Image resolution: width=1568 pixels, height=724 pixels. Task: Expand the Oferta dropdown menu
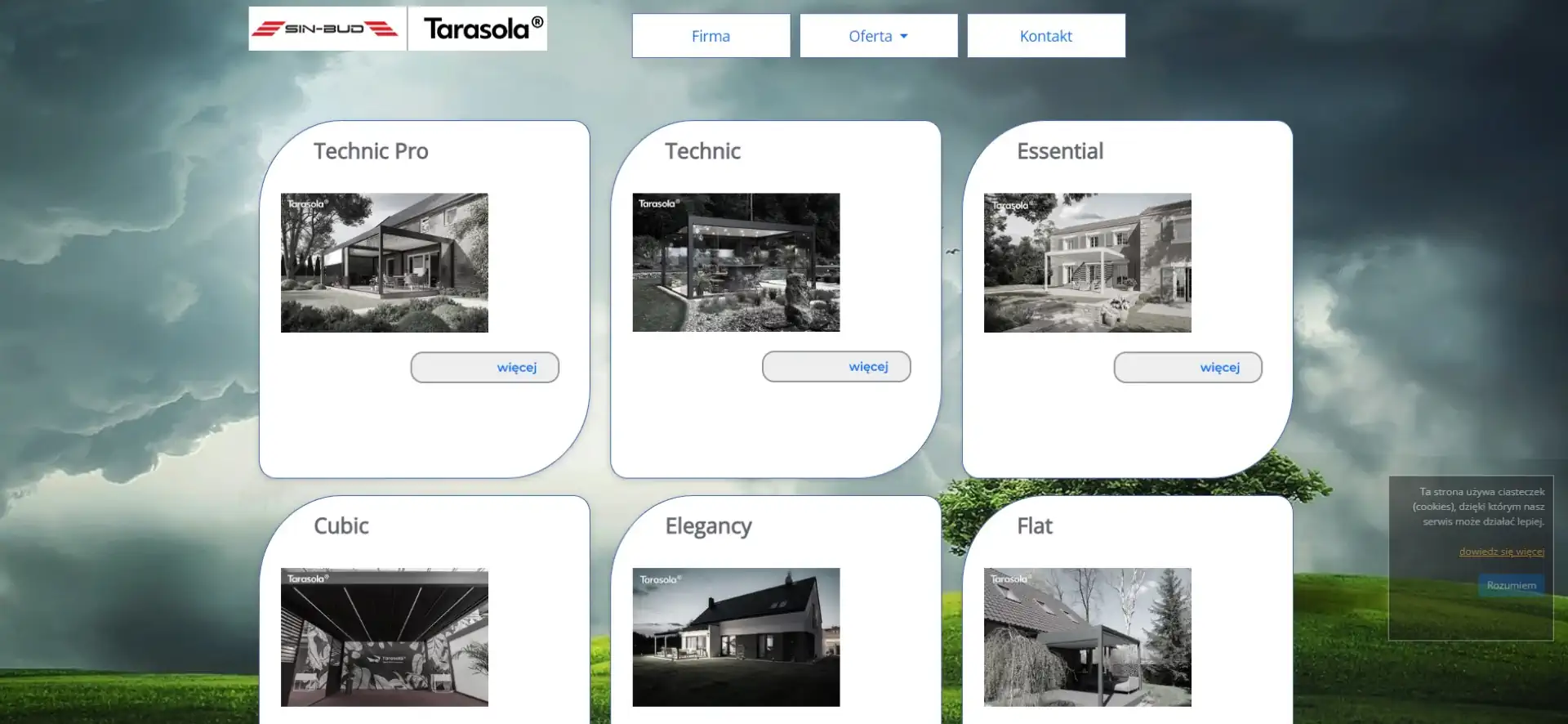(871, 36)
